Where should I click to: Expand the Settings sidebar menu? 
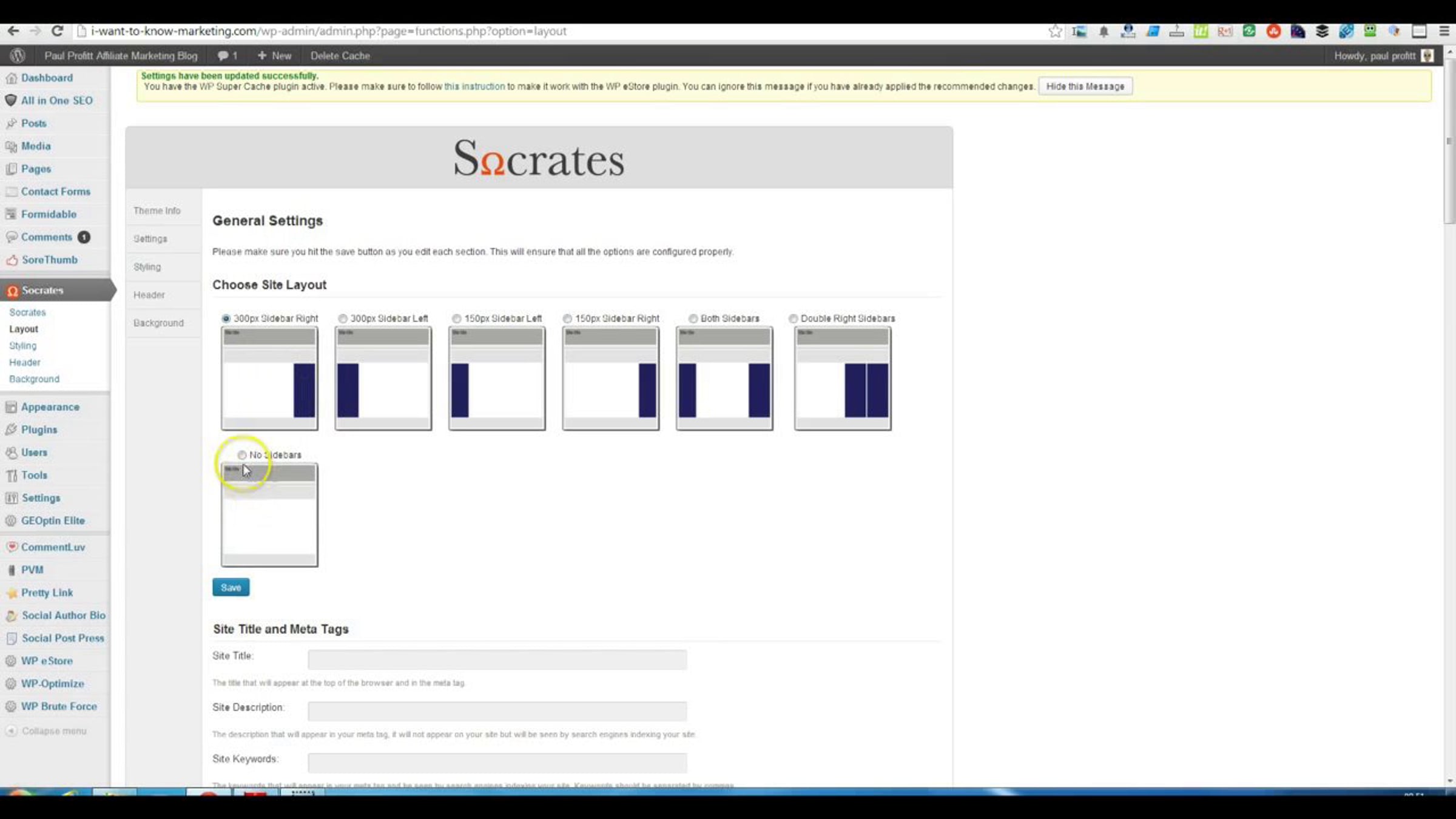(x=41, y=498)
